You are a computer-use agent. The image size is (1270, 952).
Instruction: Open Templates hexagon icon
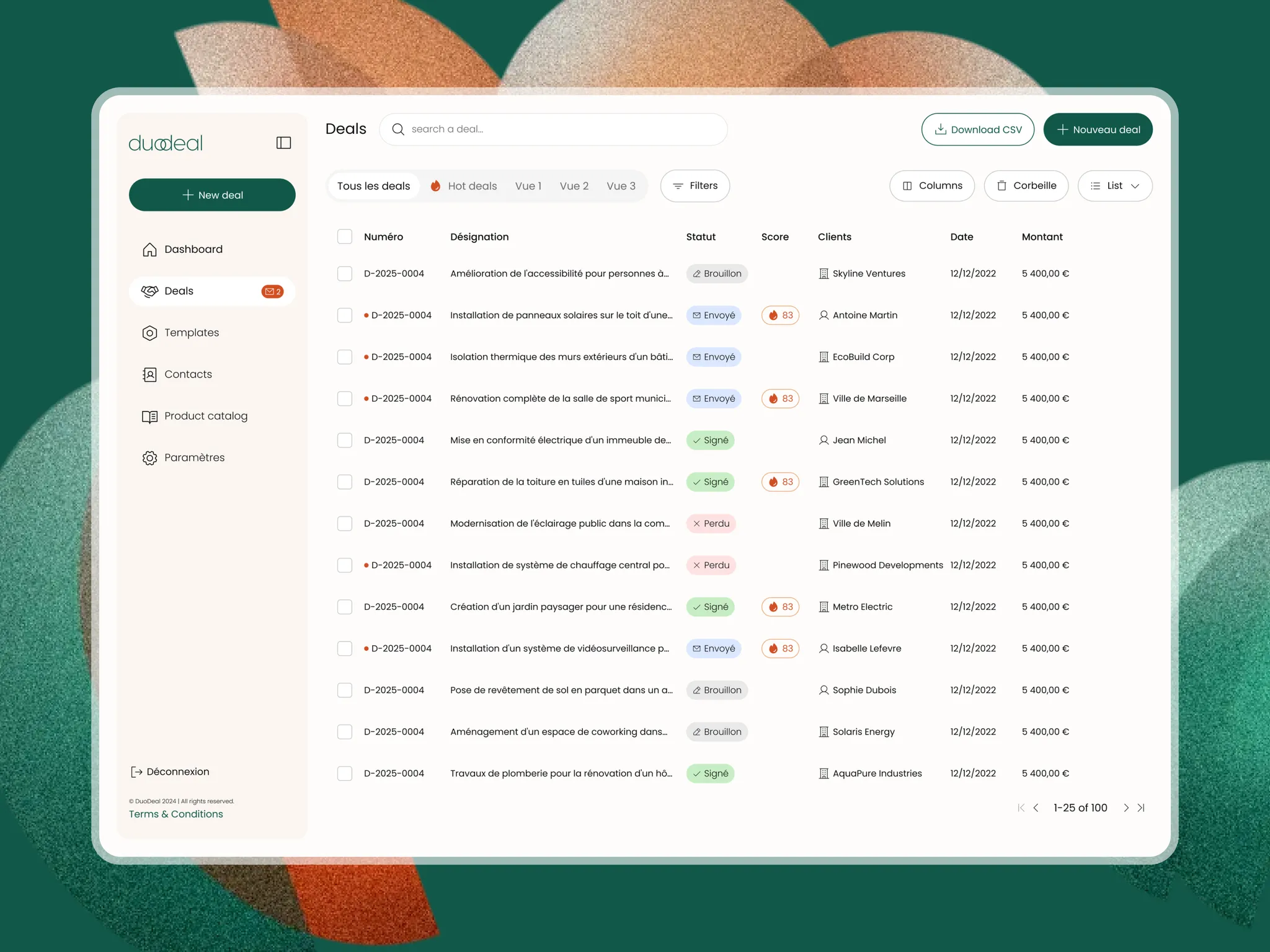(x=149, y=333)
